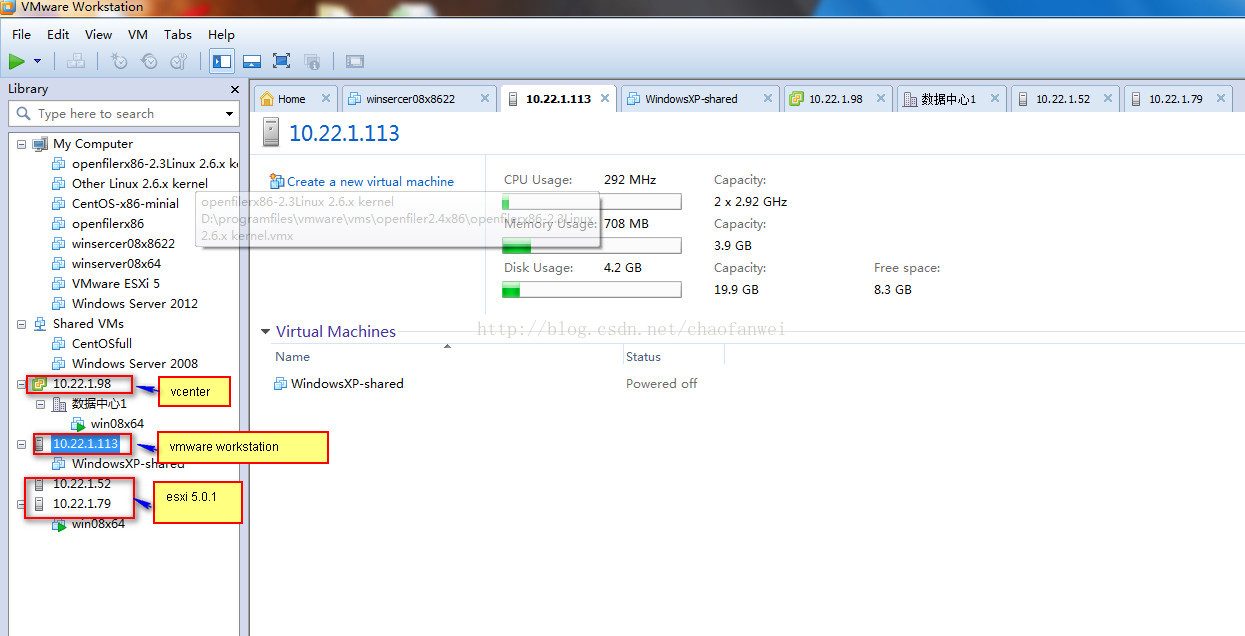Collapse the 10.22.1.113 tree node

click(21, 444)
